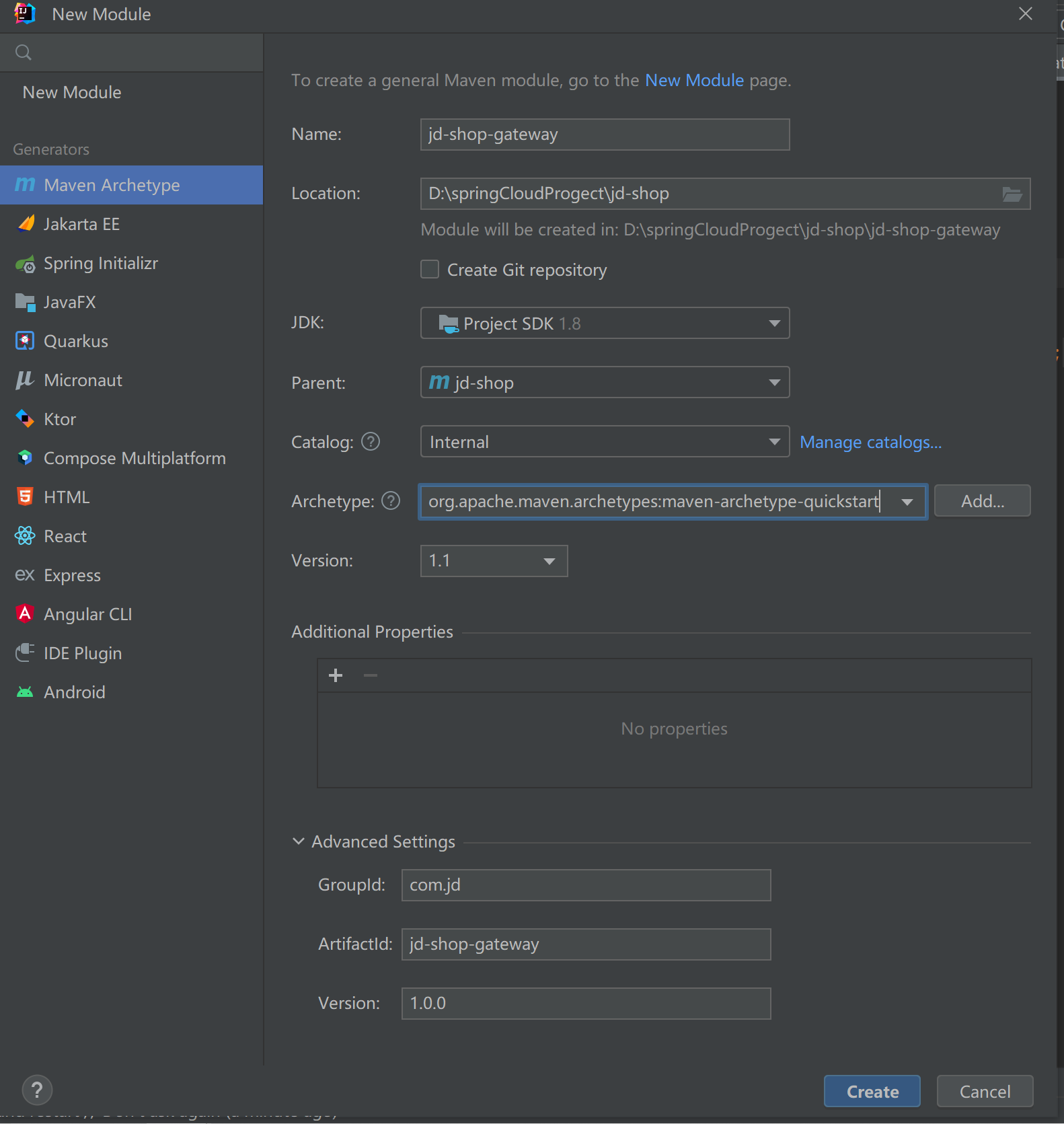
Task: Show Catalog help tooltip icon
Action: pyautogui.click(x=371, y=441)
